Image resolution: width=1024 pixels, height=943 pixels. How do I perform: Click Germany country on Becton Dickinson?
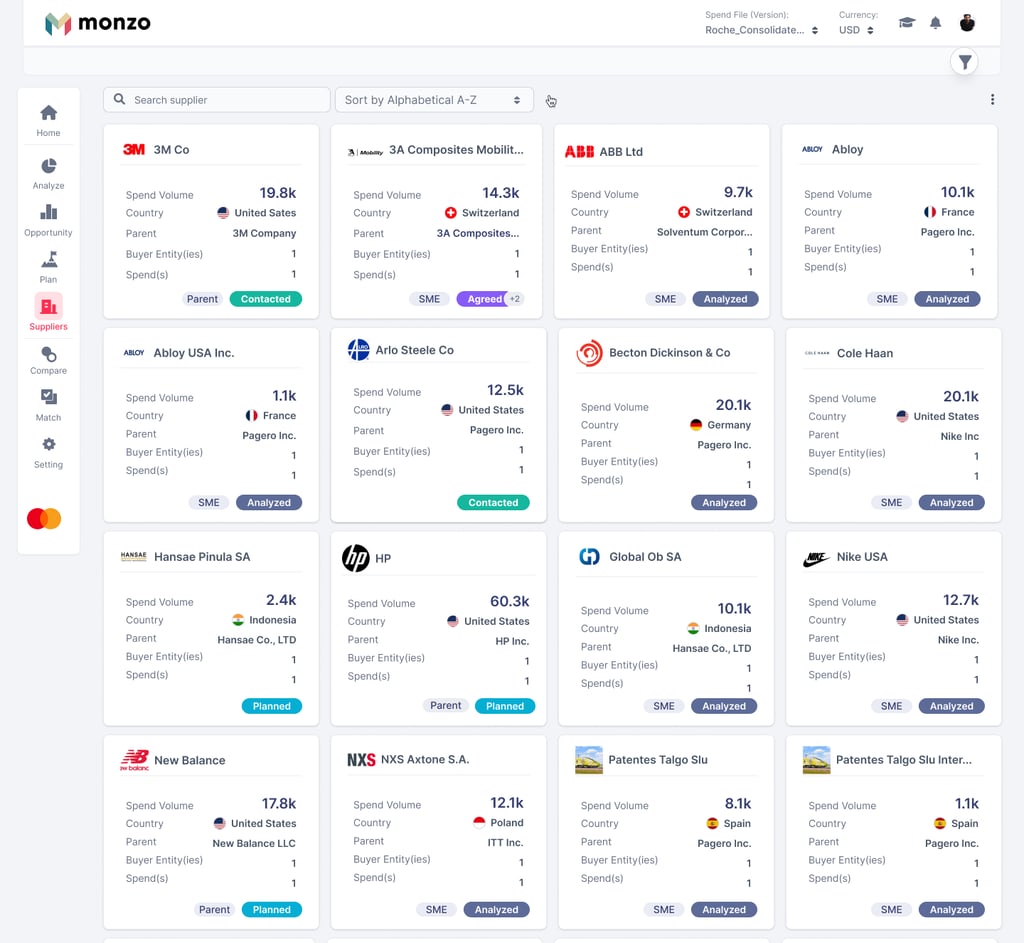[x=720, y=425]
